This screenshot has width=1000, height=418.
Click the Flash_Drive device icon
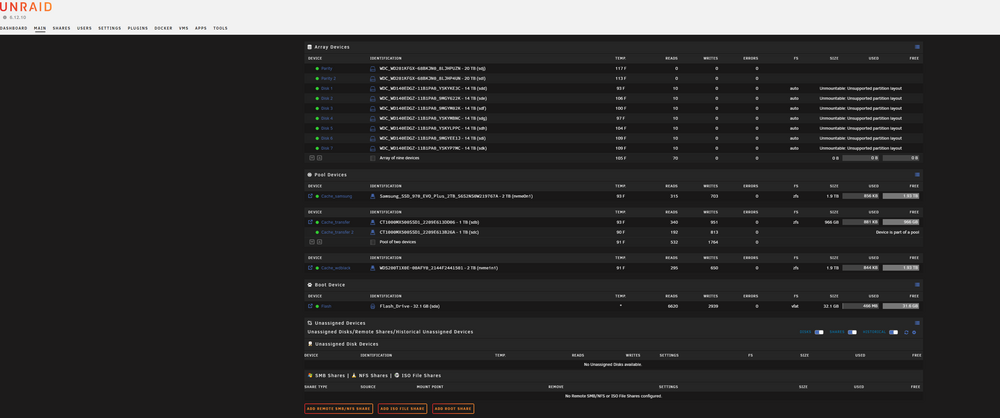click(373, 306)
